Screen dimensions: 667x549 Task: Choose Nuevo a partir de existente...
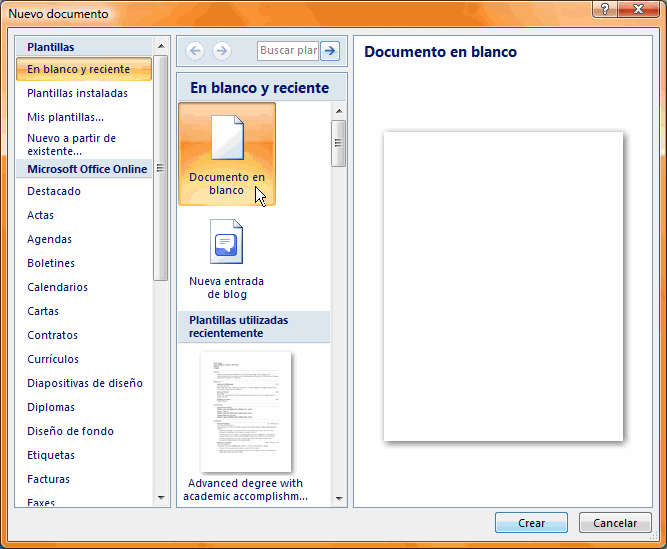point(71,145)
